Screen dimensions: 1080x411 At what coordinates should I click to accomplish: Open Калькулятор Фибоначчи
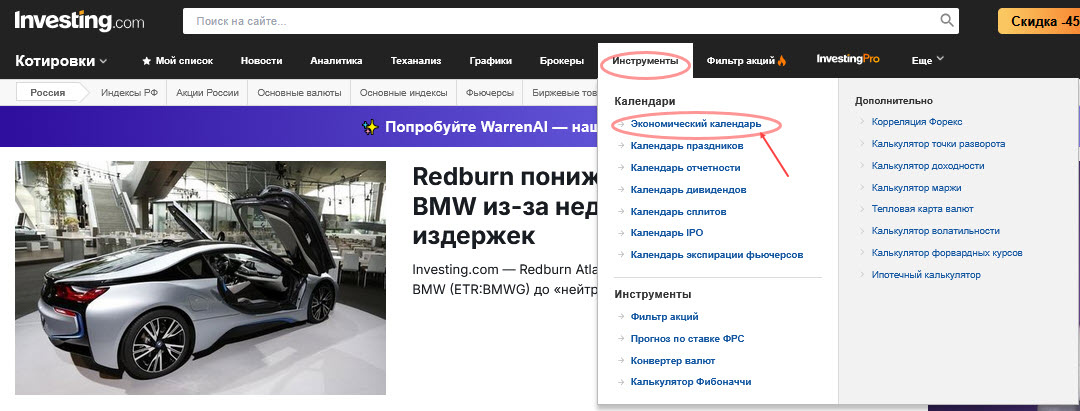tap(691, 381)
